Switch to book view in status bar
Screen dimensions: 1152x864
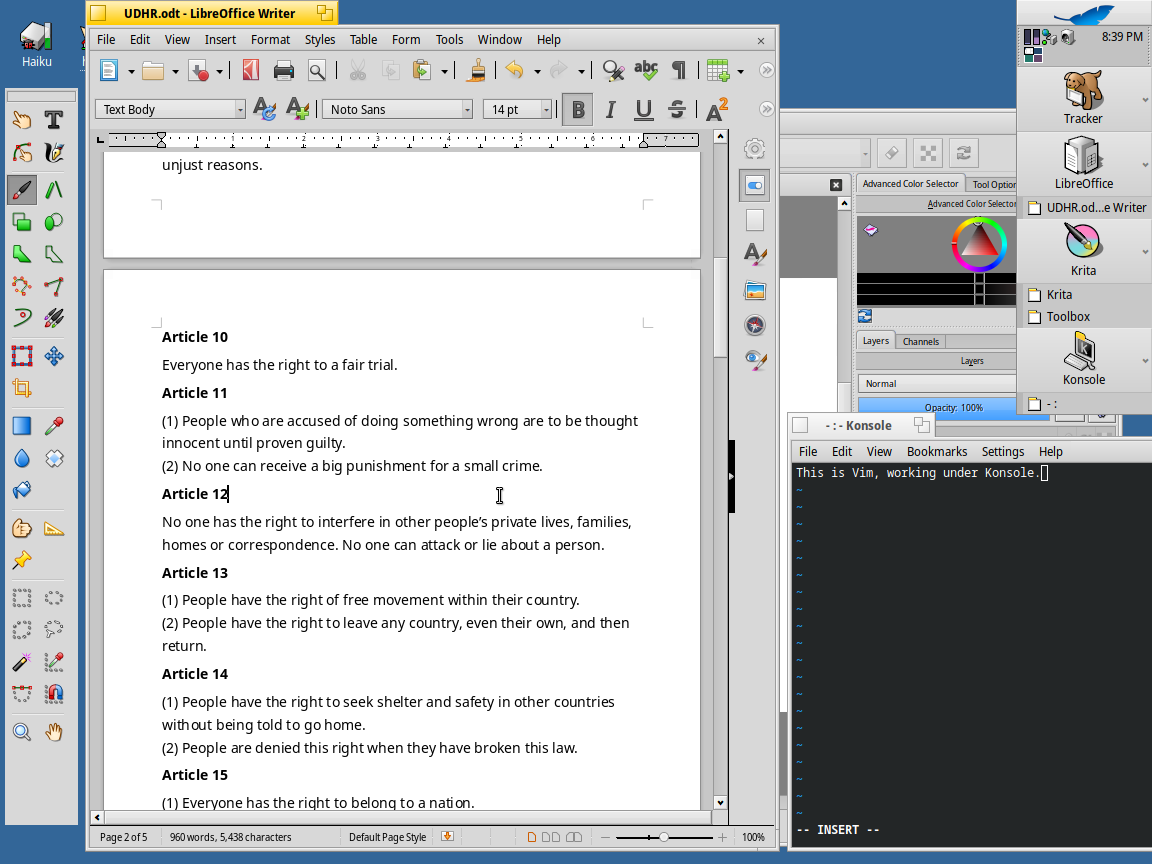575,837
